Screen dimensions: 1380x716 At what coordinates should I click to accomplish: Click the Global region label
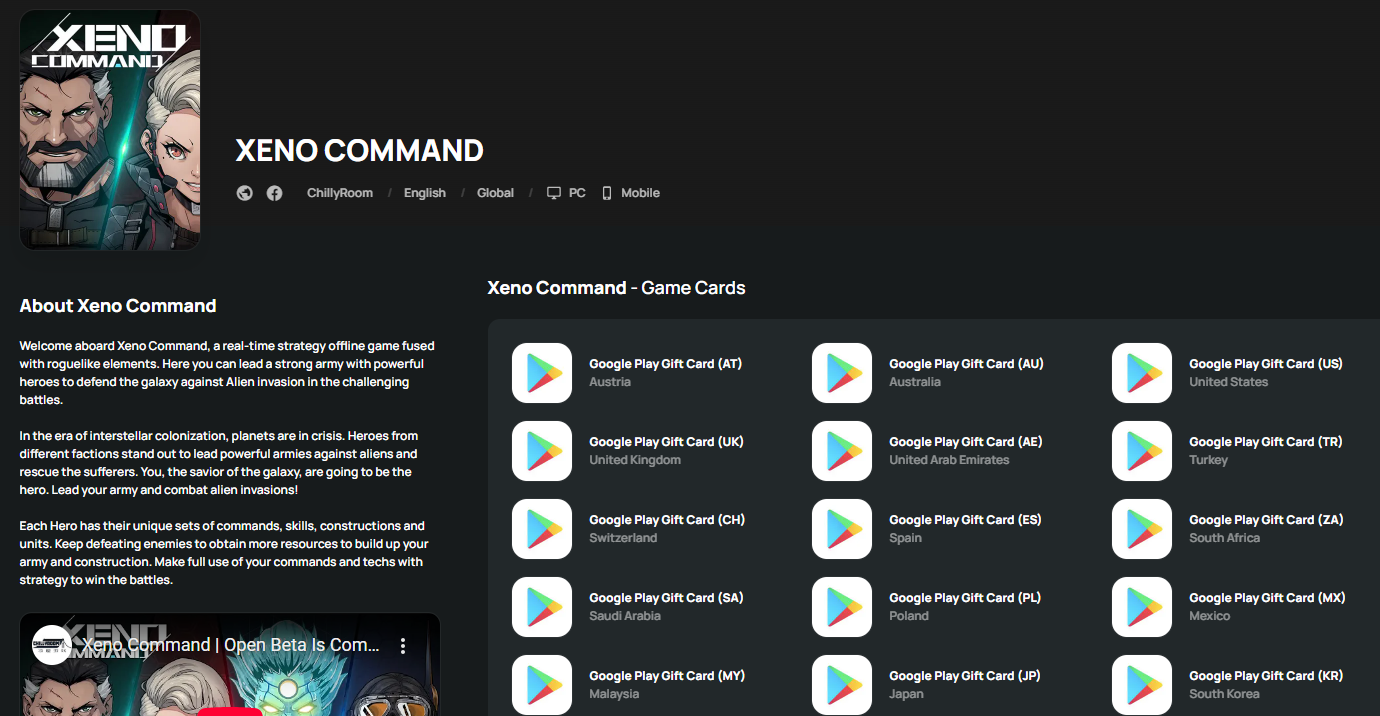click(495, 193)
